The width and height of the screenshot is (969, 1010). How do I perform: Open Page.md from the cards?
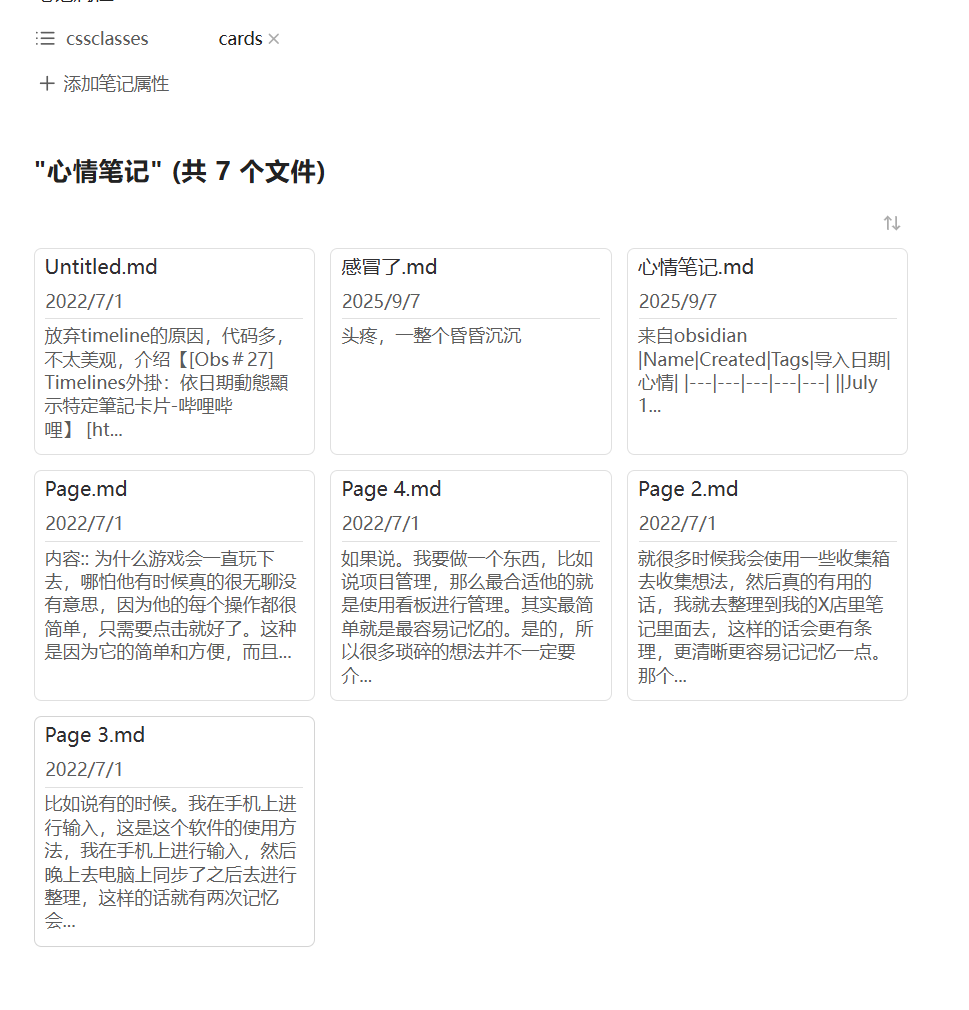coord(86,489)
